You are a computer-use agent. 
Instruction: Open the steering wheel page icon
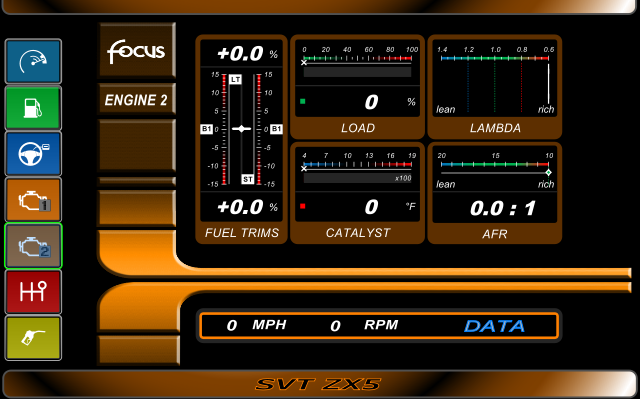coord(33,154)
